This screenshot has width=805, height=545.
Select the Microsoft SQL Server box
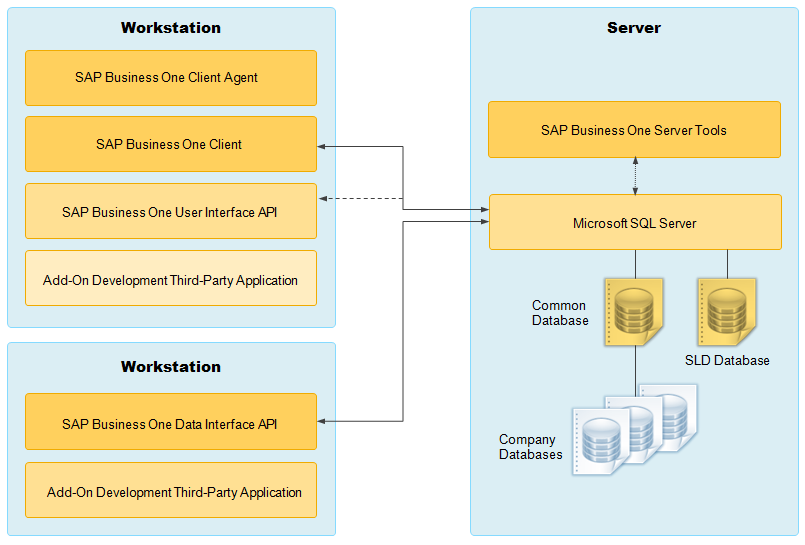tap(636, 222)
